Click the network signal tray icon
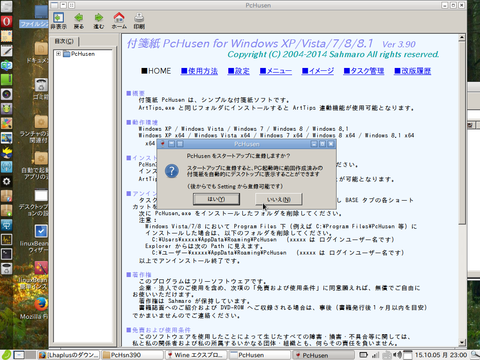Screen dimensions: 480x360 (375, 355)
